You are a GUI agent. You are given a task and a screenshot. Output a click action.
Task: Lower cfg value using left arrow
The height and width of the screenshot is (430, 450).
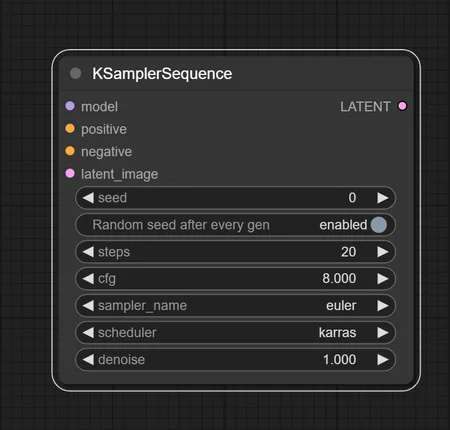88,279
